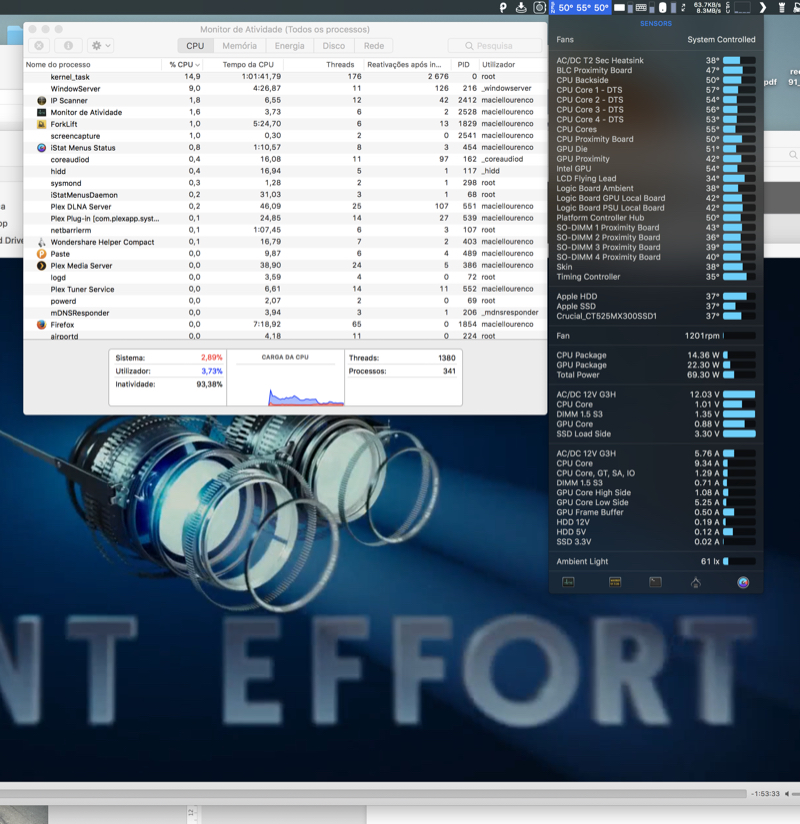Select the netbarrierm process row
The height and width of the screenshot is (824, 800).
[285, 230]
